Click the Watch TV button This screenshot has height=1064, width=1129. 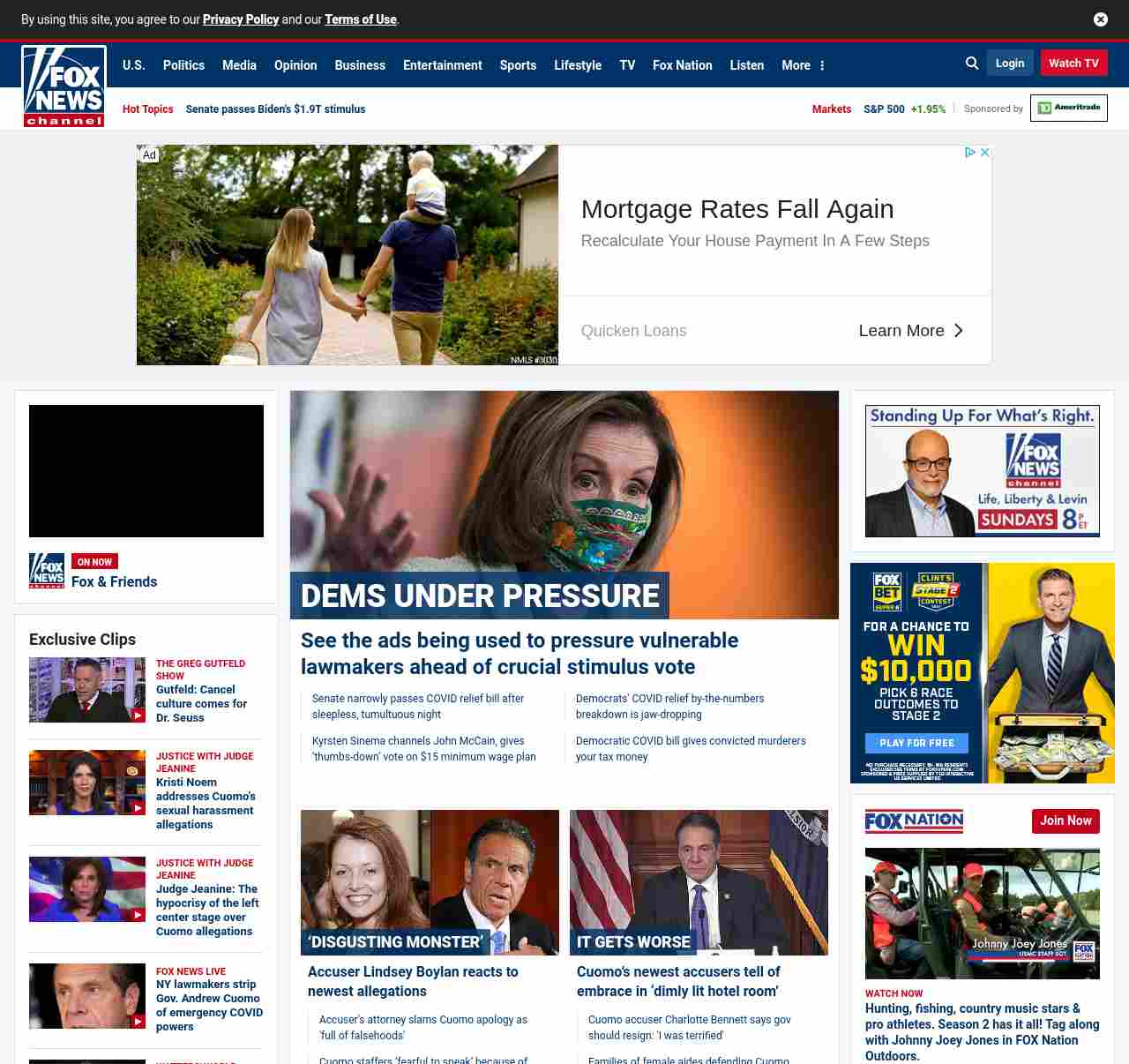click(x=1073, y=64)
